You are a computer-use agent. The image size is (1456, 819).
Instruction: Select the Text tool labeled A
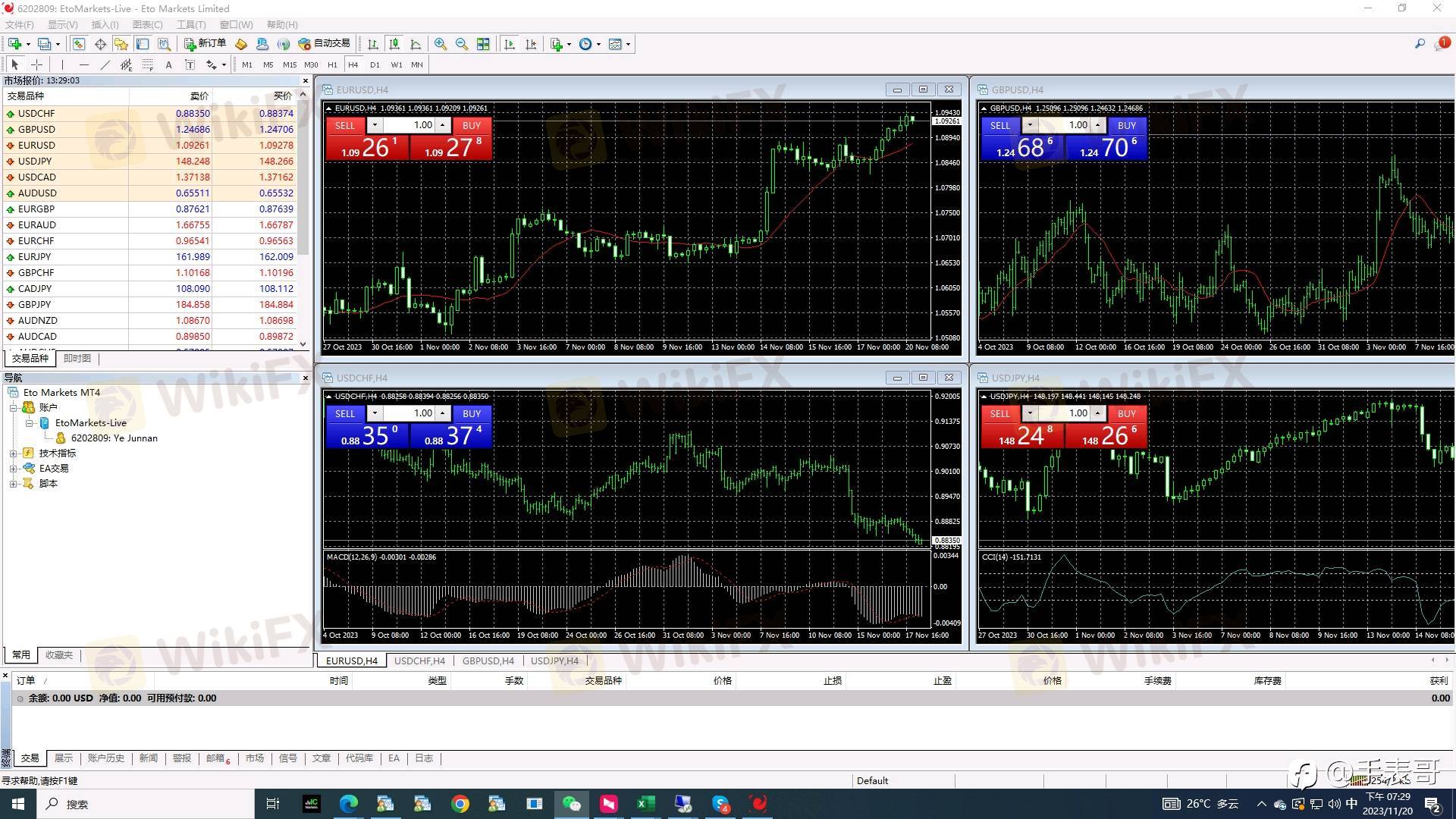coord(168,64)
